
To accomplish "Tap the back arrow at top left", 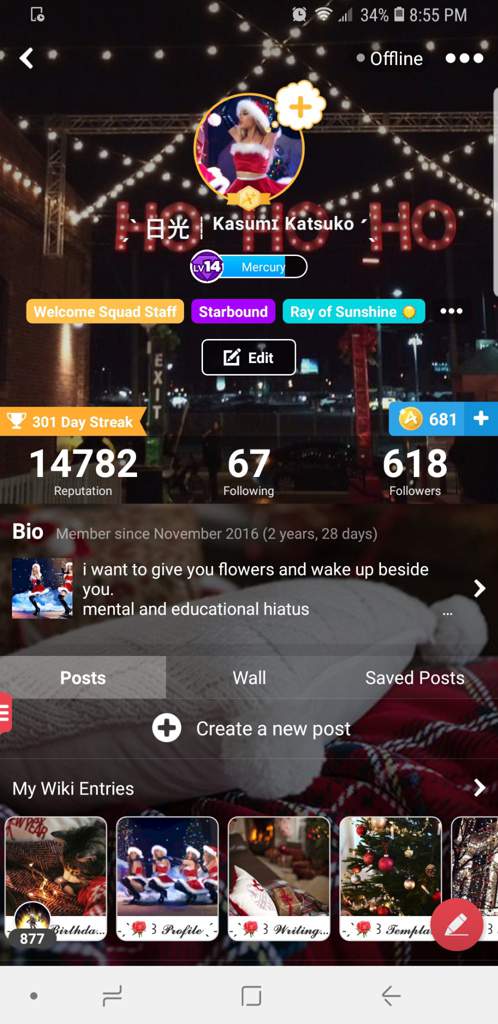I will pos(26,58).
